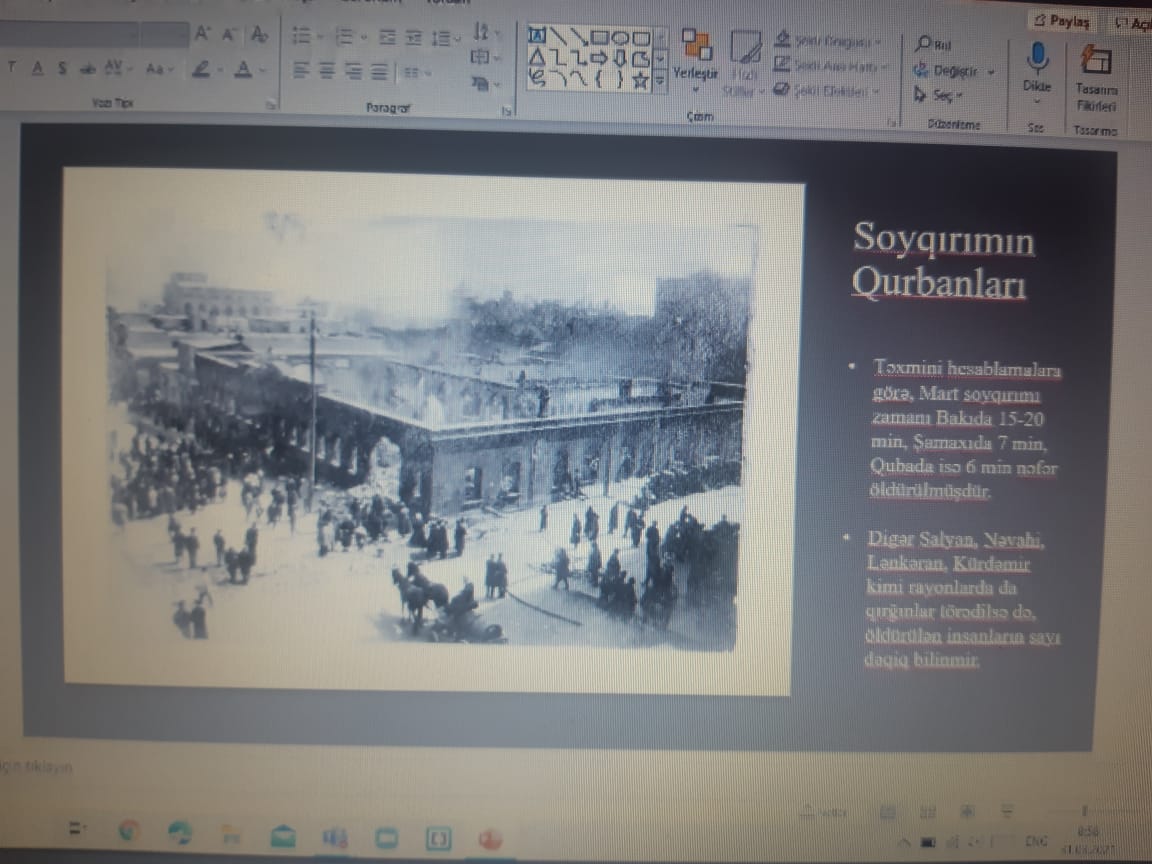Open Şekil Efektleri (Shape Effects) dropdown
The height and width of the screenshot is (864, 1152).
(x=828, y=90)
